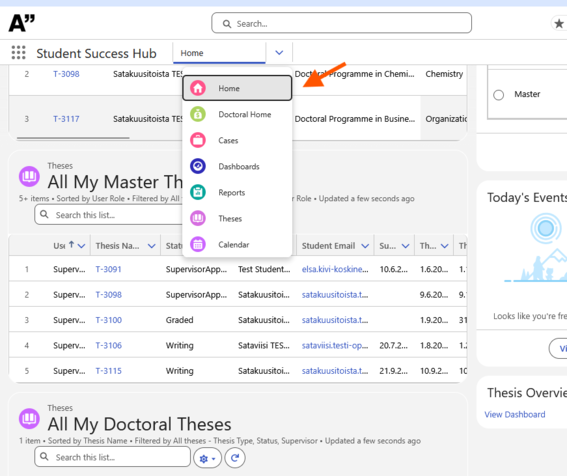This screenshot has width=567, height=476.
Task: Click the global Search field
Action: pos(341,23)
